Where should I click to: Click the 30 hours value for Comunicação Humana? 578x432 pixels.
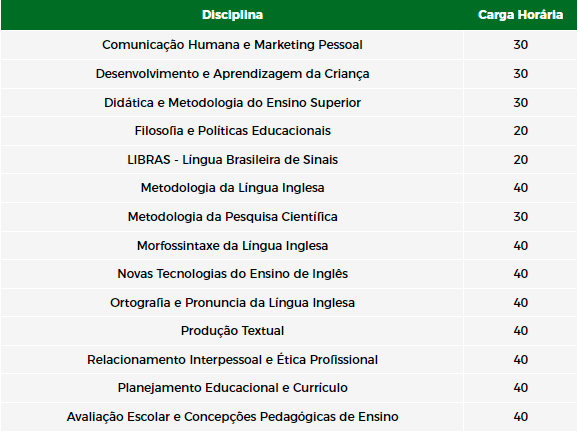click(x=520, y=45)
